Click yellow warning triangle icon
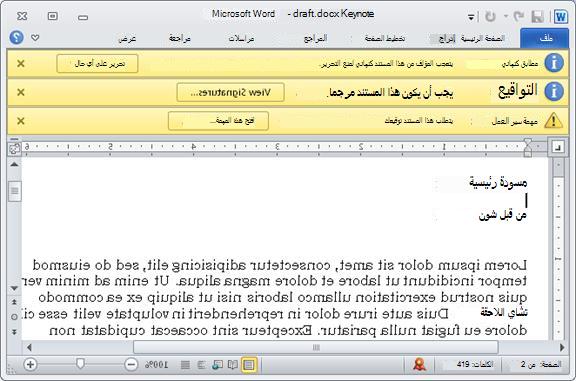 pyautogui.click(x=554, y=120)
